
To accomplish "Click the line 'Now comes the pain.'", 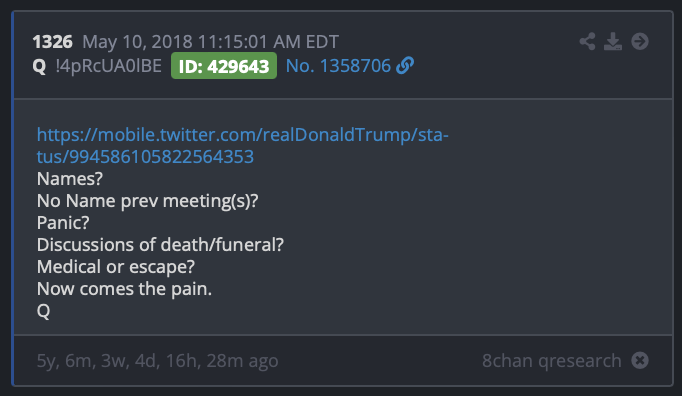I will click(124, 289).
